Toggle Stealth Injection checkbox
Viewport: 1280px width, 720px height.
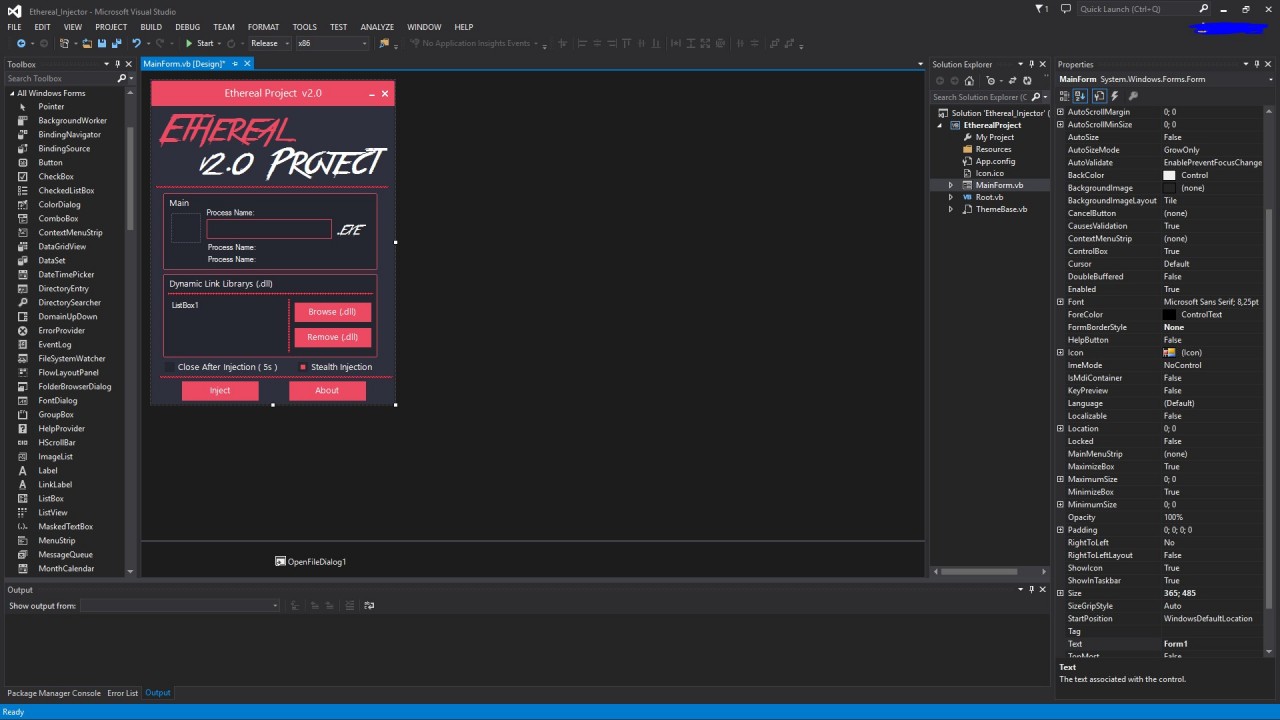pyautogui.click(x=303, y=367)
